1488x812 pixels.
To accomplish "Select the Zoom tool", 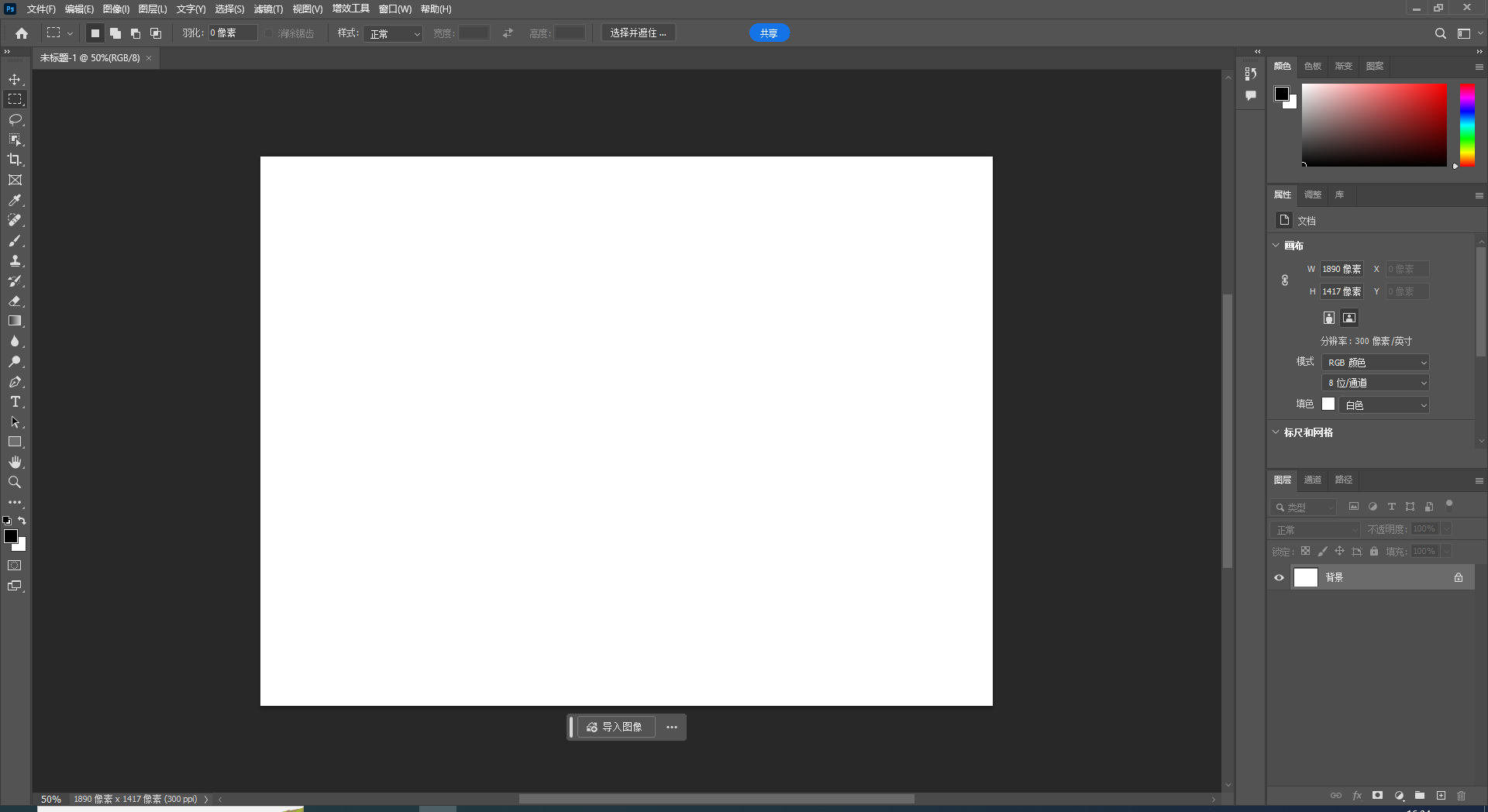I will [x=15, y=482].
